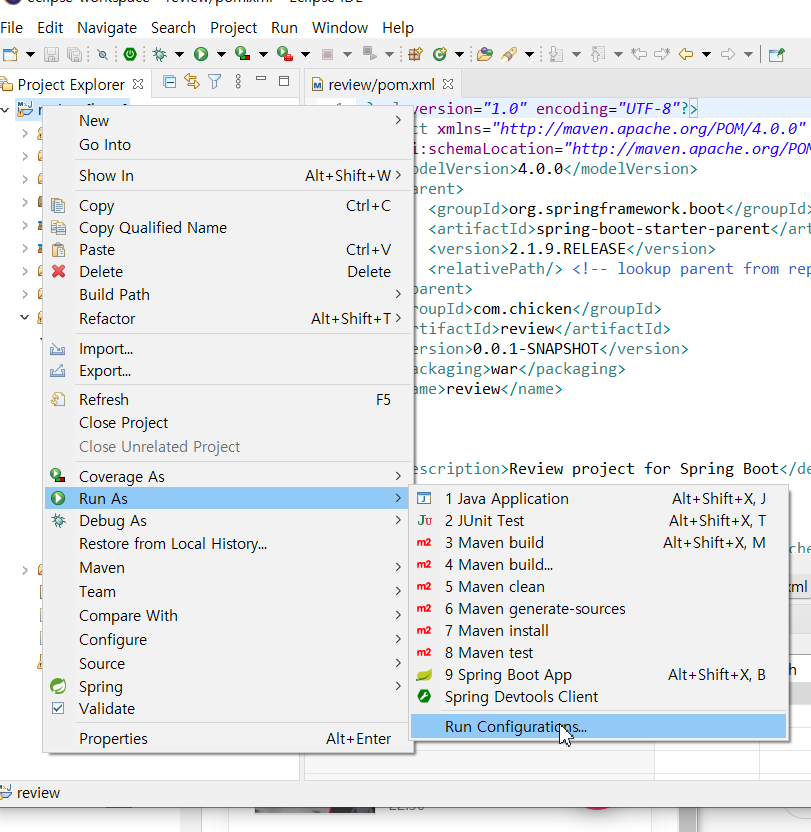Close the Project Explorer tab
Viewport: 811px width, 832px height.
(x=138, y=84)
